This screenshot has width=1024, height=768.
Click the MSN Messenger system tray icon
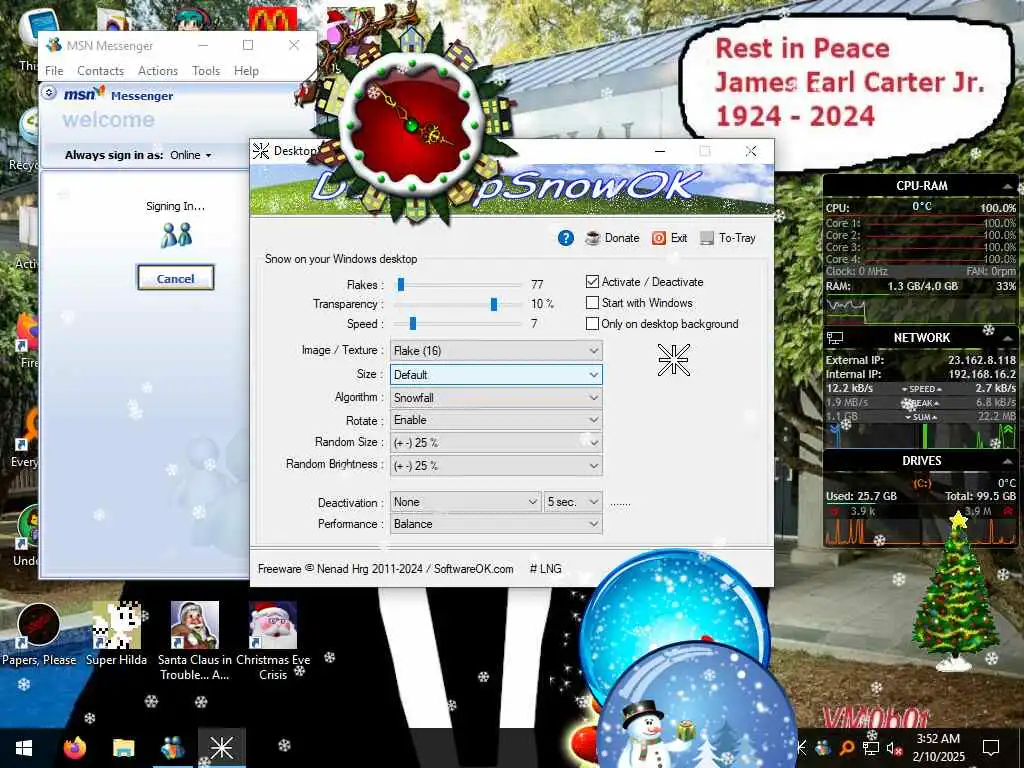coord(822,748)
